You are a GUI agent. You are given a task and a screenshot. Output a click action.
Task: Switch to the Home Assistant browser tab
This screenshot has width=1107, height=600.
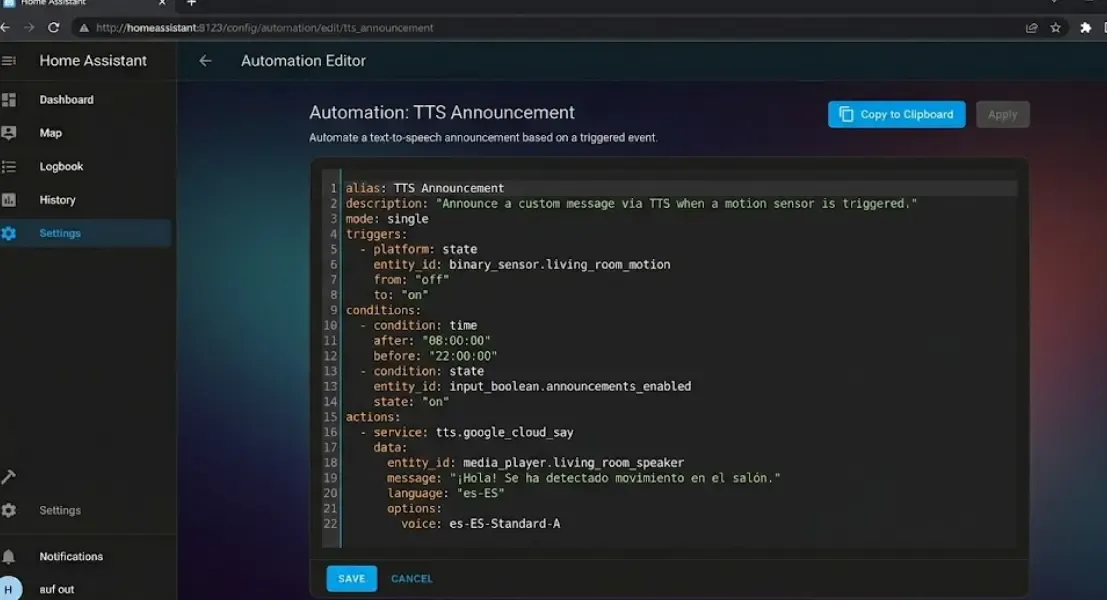pyautogui.click(x=80, y=3)
